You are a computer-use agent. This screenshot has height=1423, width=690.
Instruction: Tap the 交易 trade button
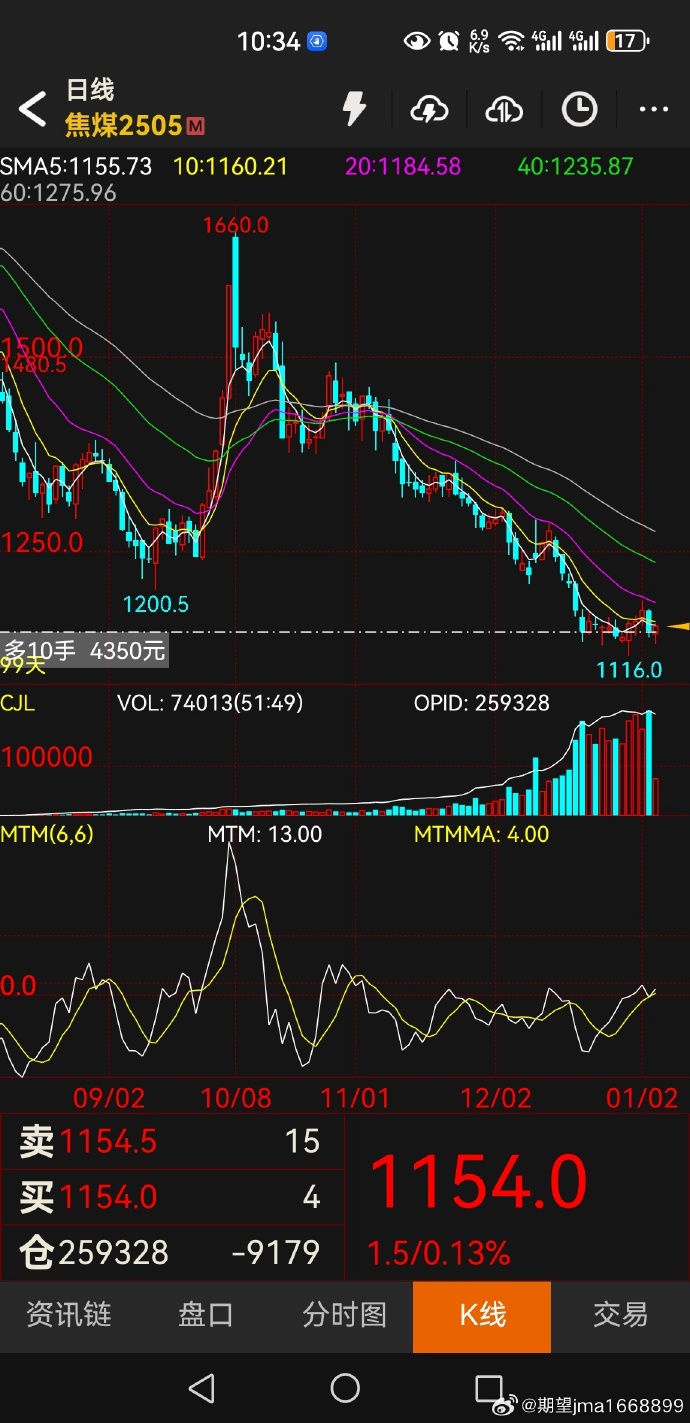[620, 1315]
